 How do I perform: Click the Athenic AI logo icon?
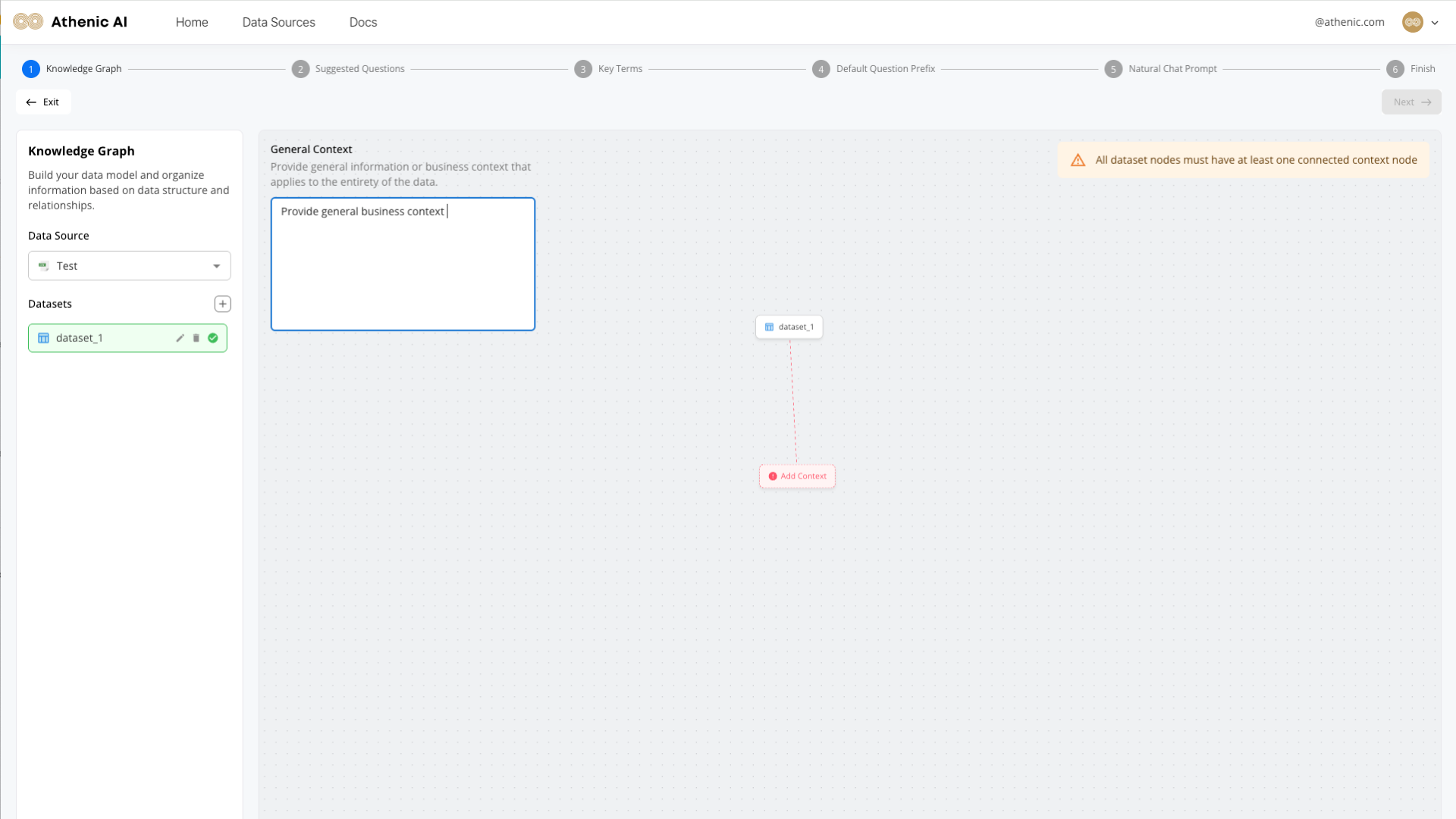click(x=28, y=22)
